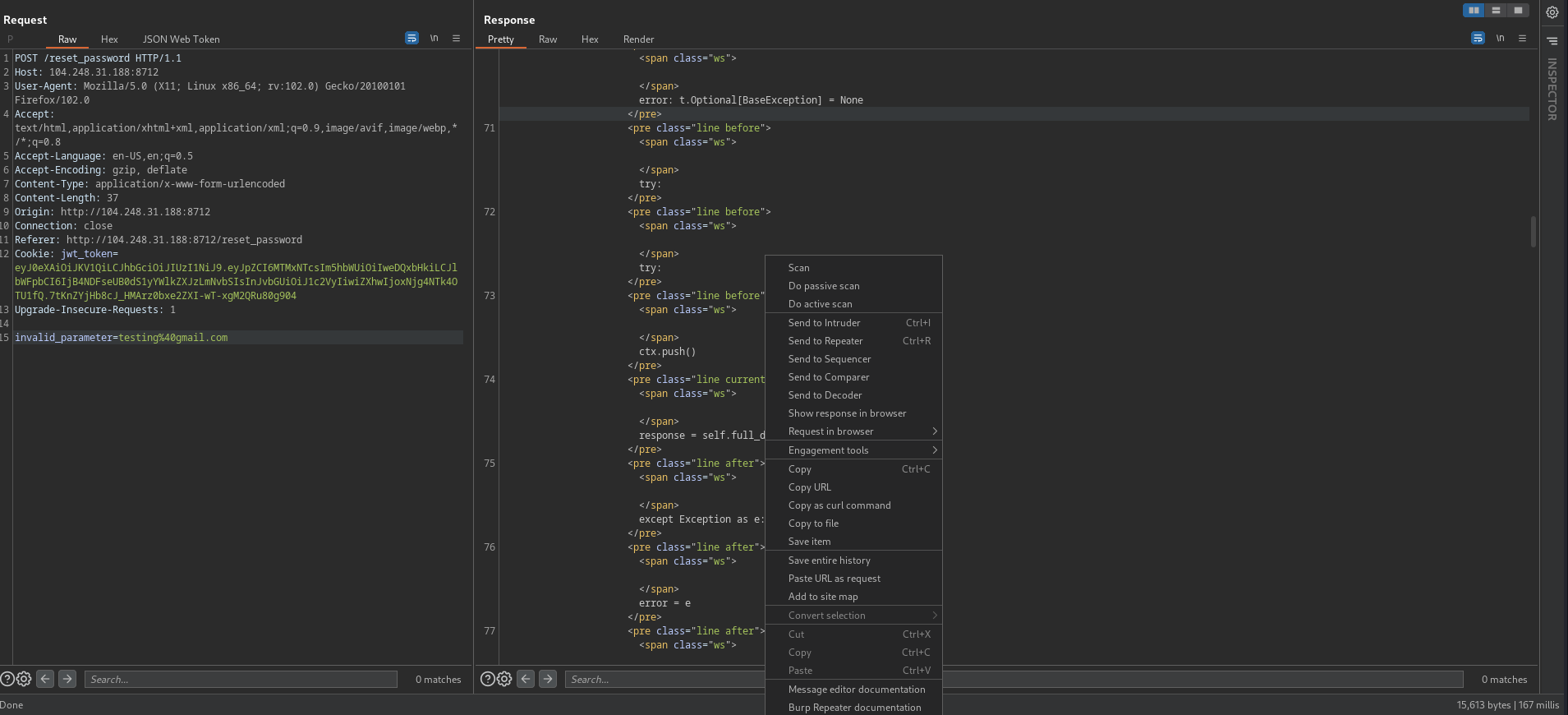Open settings gear at top right

[x=1552, y=12]
